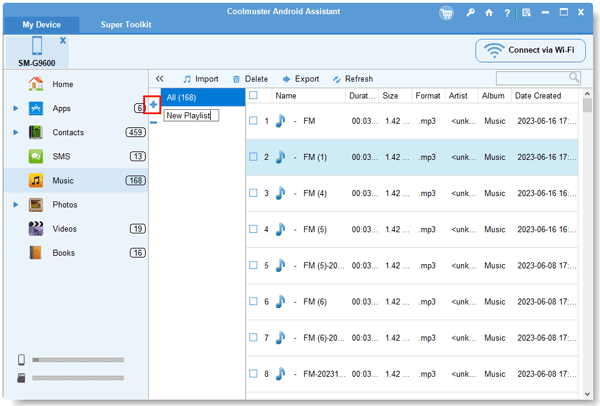Click Refresh in the toolbar
Image resolution: width=600 pixels, height=406 pixels.
pos(353,79)
